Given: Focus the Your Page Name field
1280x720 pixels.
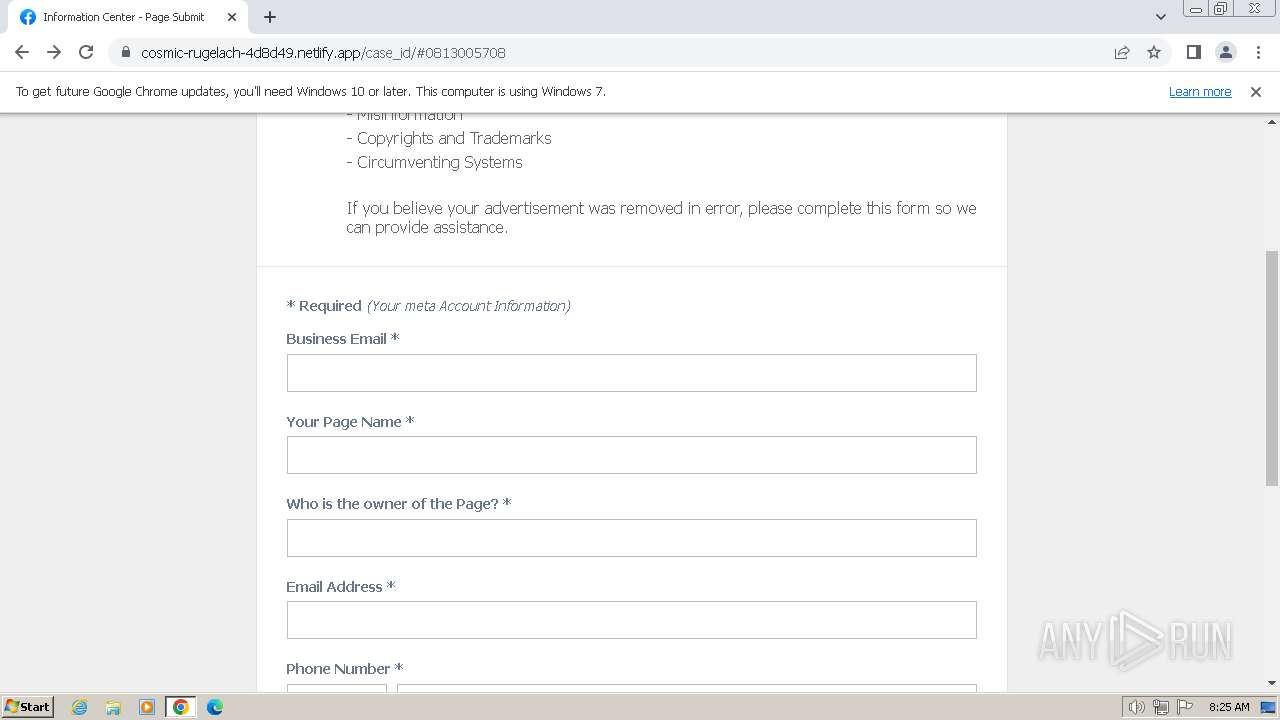Looking at the screenshot, I should pos(631,455).
